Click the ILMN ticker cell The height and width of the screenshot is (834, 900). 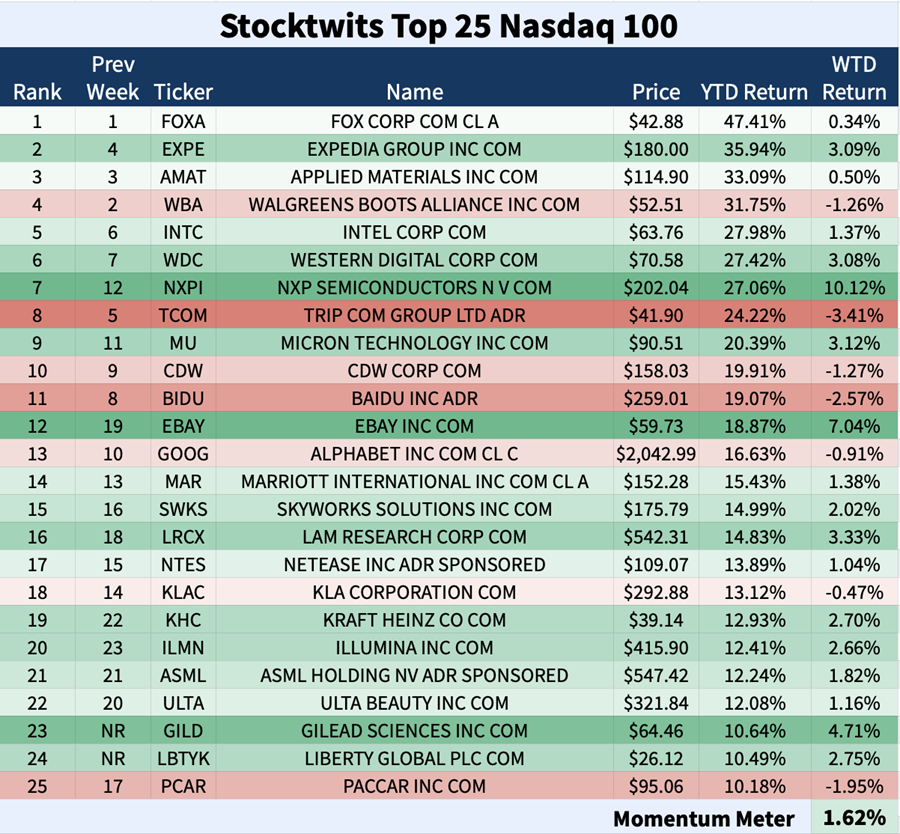183,648
